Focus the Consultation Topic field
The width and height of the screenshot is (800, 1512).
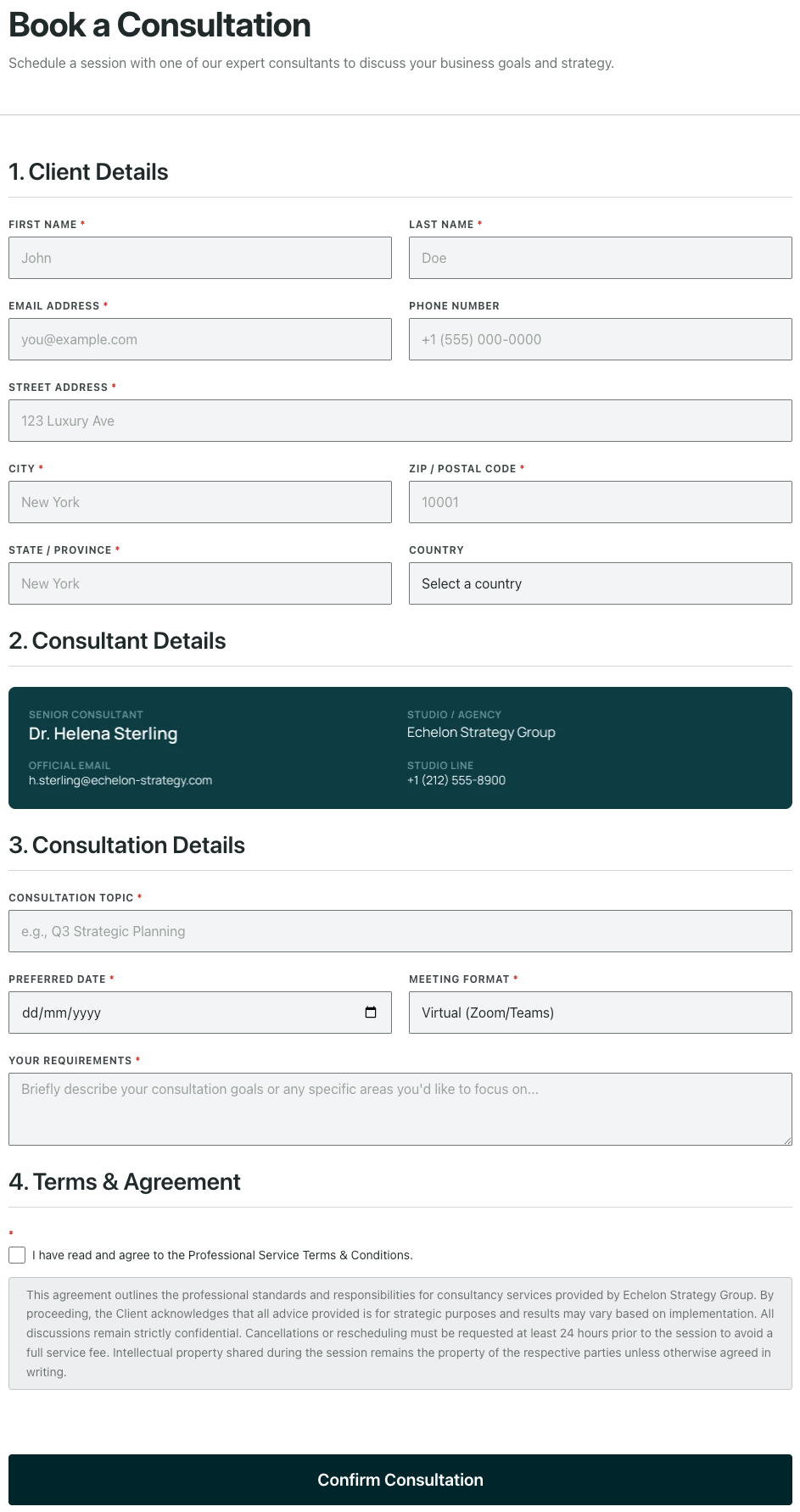(400, 931)
